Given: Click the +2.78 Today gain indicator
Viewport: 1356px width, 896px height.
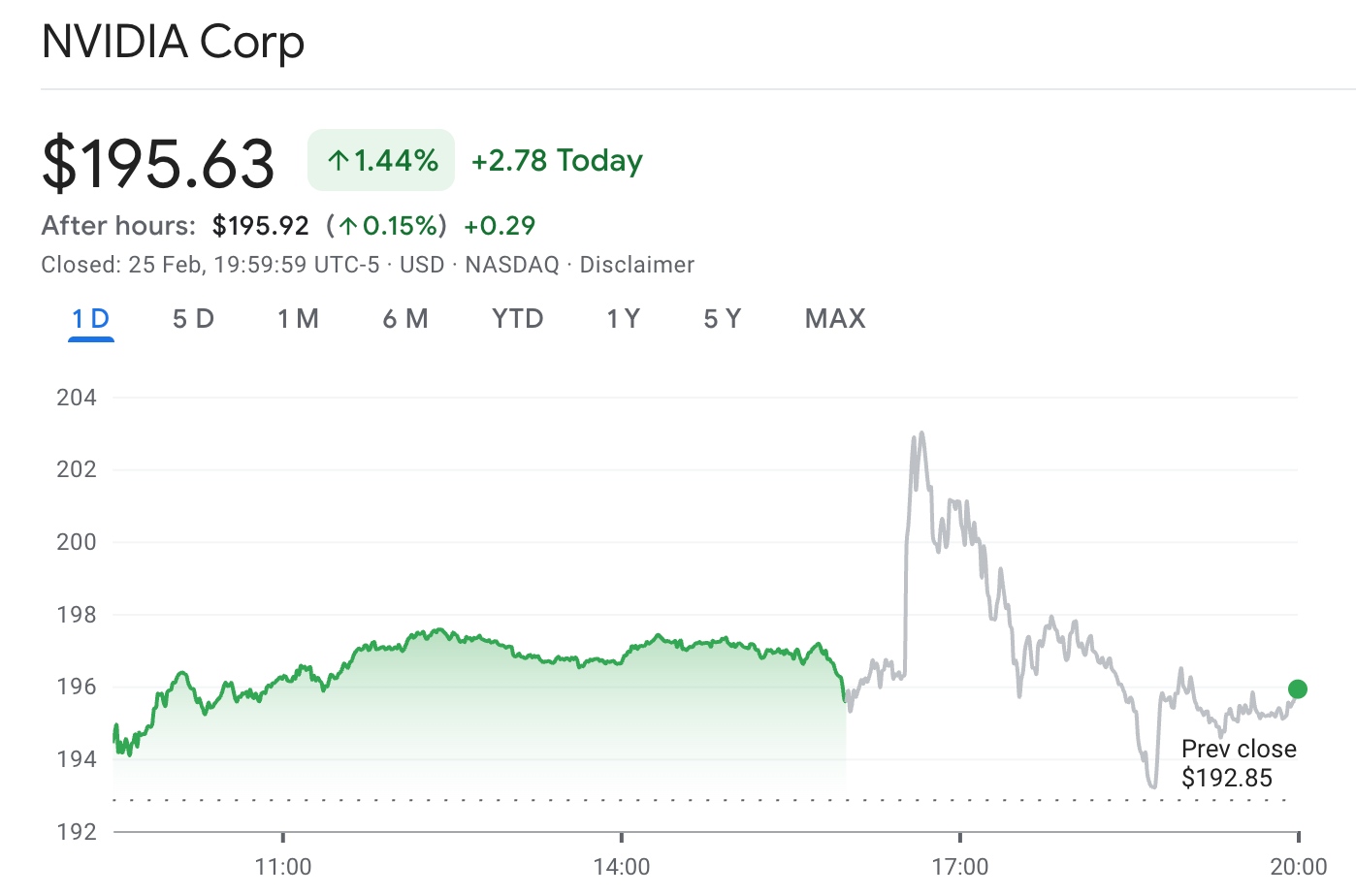Looking at the screenshot, I should [x=556, y=160].
